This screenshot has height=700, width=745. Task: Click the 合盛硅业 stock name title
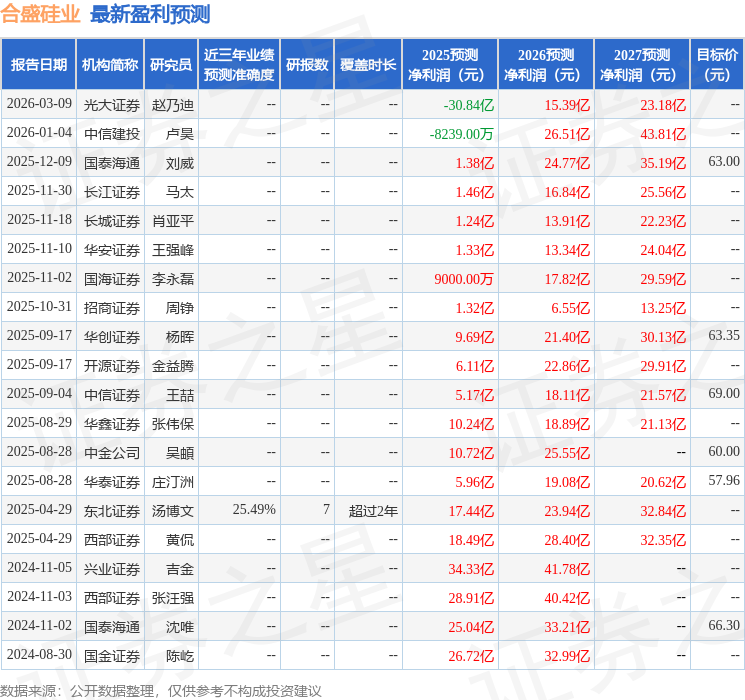click(41, 14)
